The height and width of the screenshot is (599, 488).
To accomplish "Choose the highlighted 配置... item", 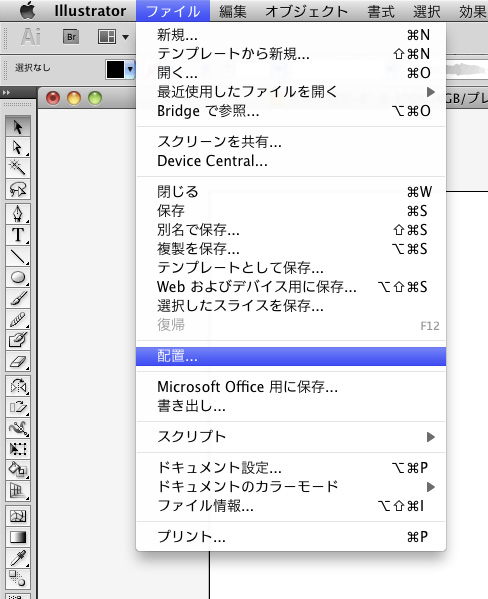I will coord(290,356).
